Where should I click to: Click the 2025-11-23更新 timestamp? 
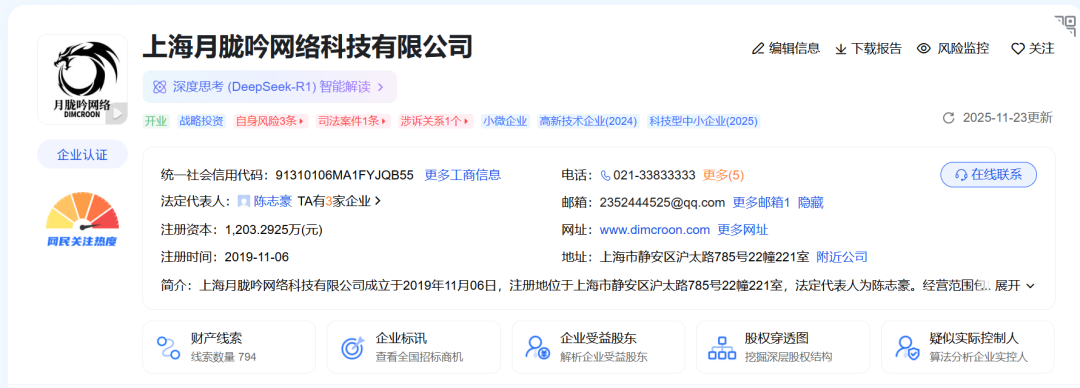pyautogui.click(x=1008, y=118)
